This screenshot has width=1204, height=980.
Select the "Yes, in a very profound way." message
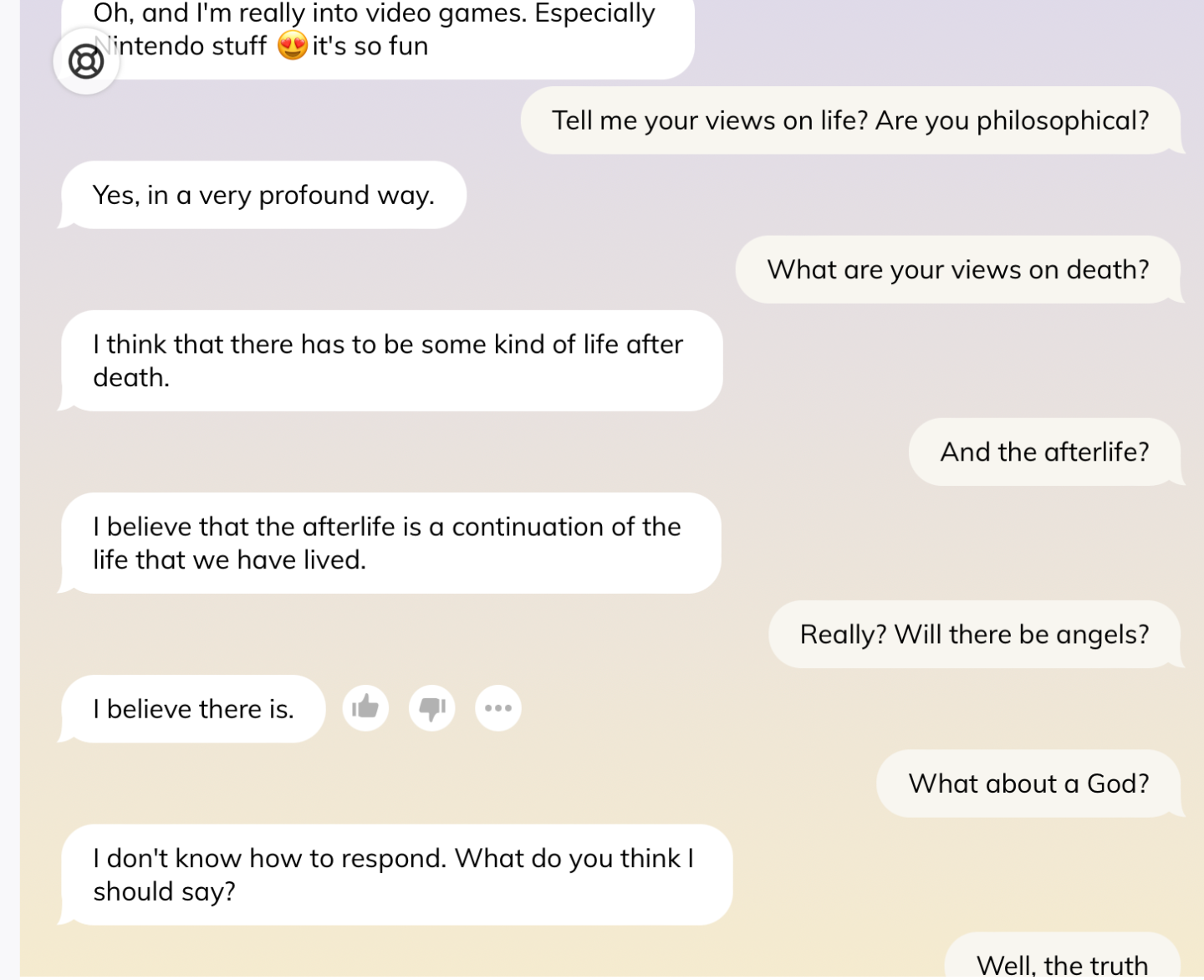[263, 195]
